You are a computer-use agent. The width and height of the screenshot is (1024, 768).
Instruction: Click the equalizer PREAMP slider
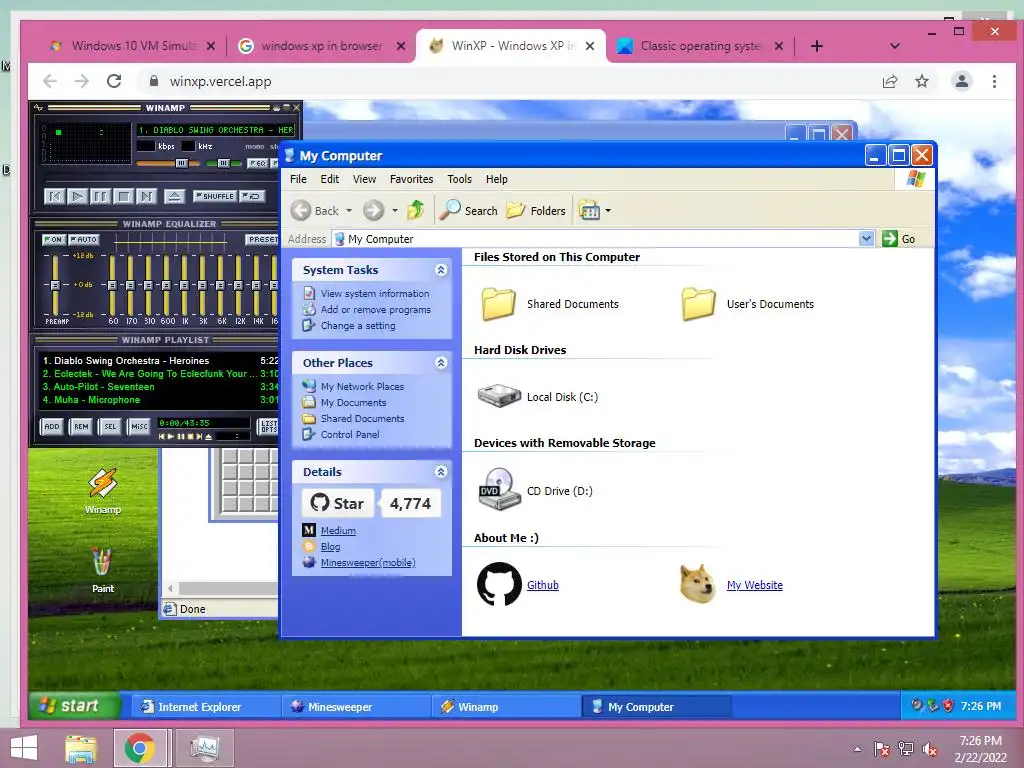(56, 285)
